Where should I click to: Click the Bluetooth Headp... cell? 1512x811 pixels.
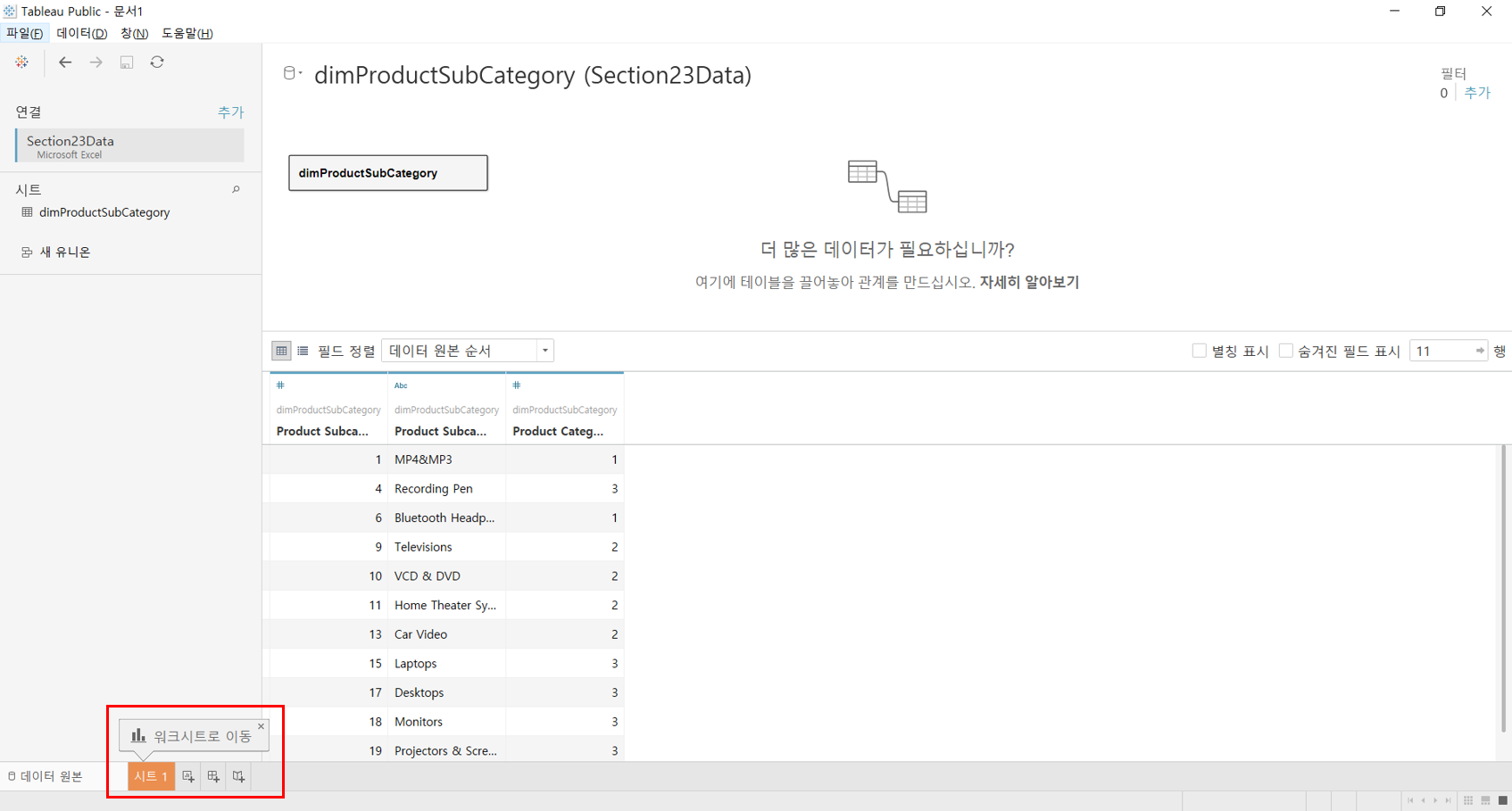[x=446, y=517]
